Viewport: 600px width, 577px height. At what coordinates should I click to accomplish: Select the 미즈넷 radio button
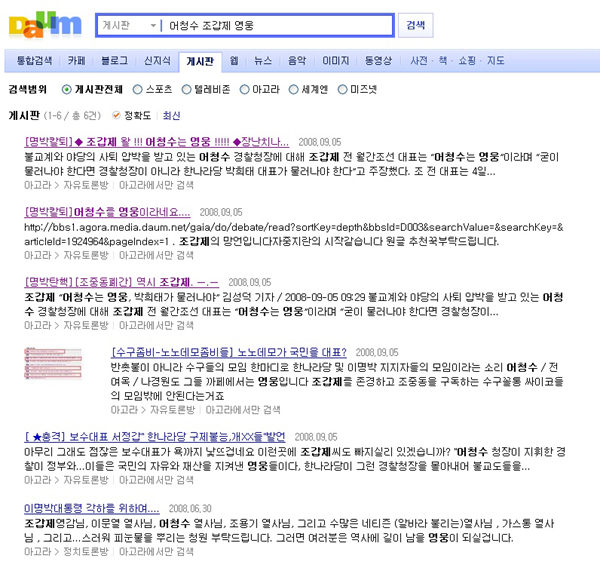pyautogui.click(x=342, y=90)
